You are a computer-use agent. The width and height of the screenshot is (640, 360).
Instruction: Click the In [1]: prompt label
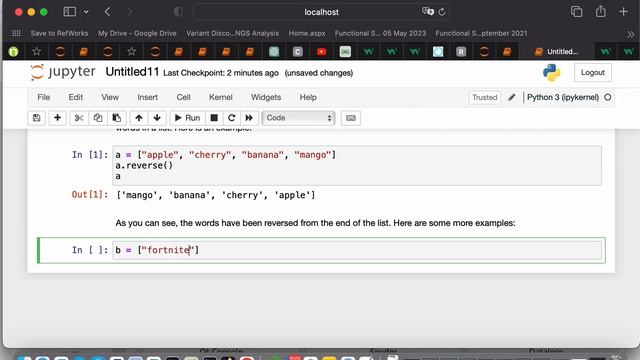[x=90, y=155]
